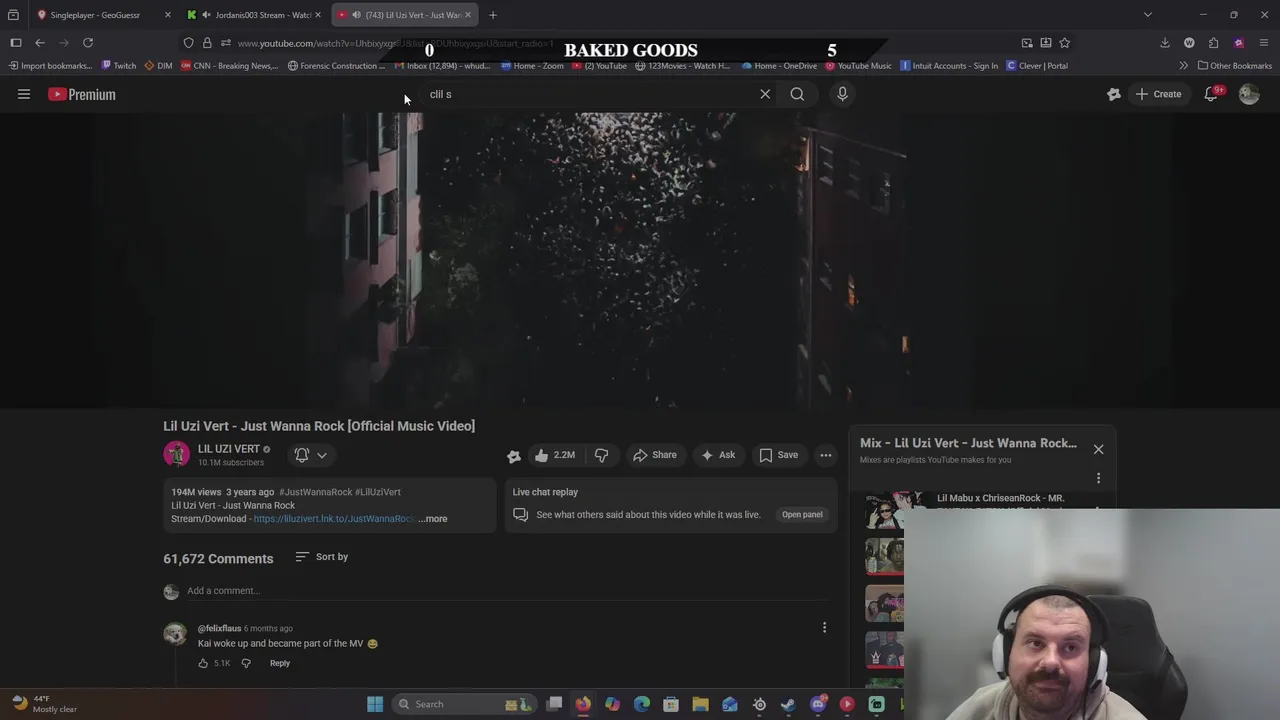The height and width of the screenshot is (720, 1280).
Task: List all tabs dropdown arrow
Action: click(x=1148, y=15)
